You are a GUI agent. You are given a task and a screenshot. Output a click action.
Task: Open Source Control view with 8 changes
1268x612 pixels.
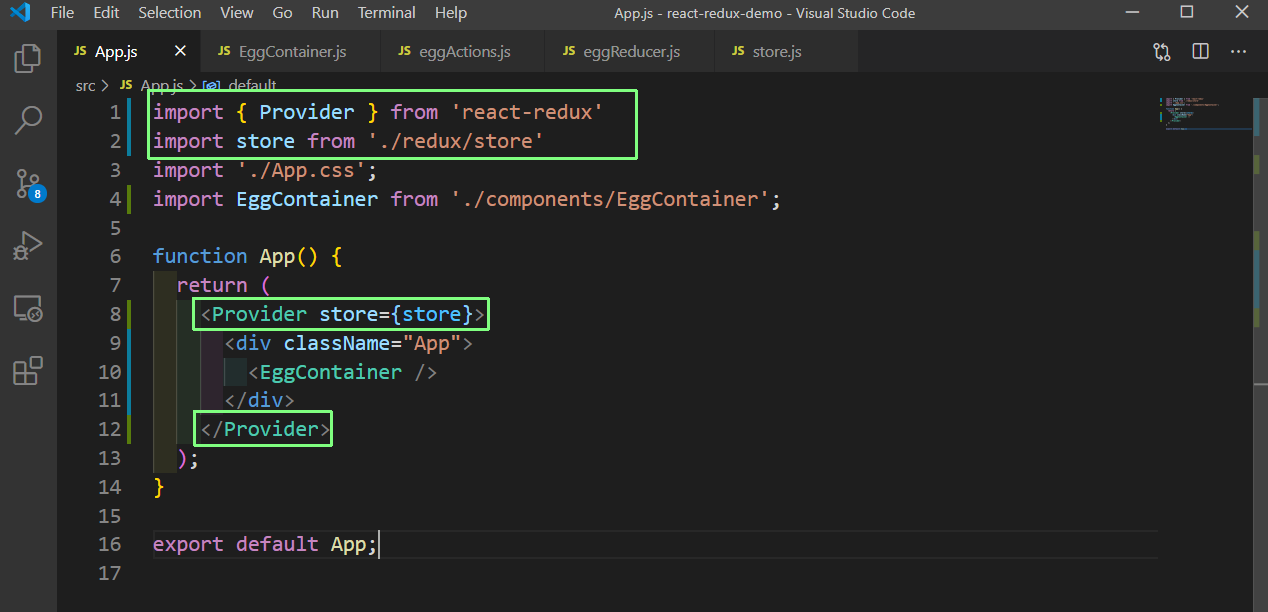28,184
